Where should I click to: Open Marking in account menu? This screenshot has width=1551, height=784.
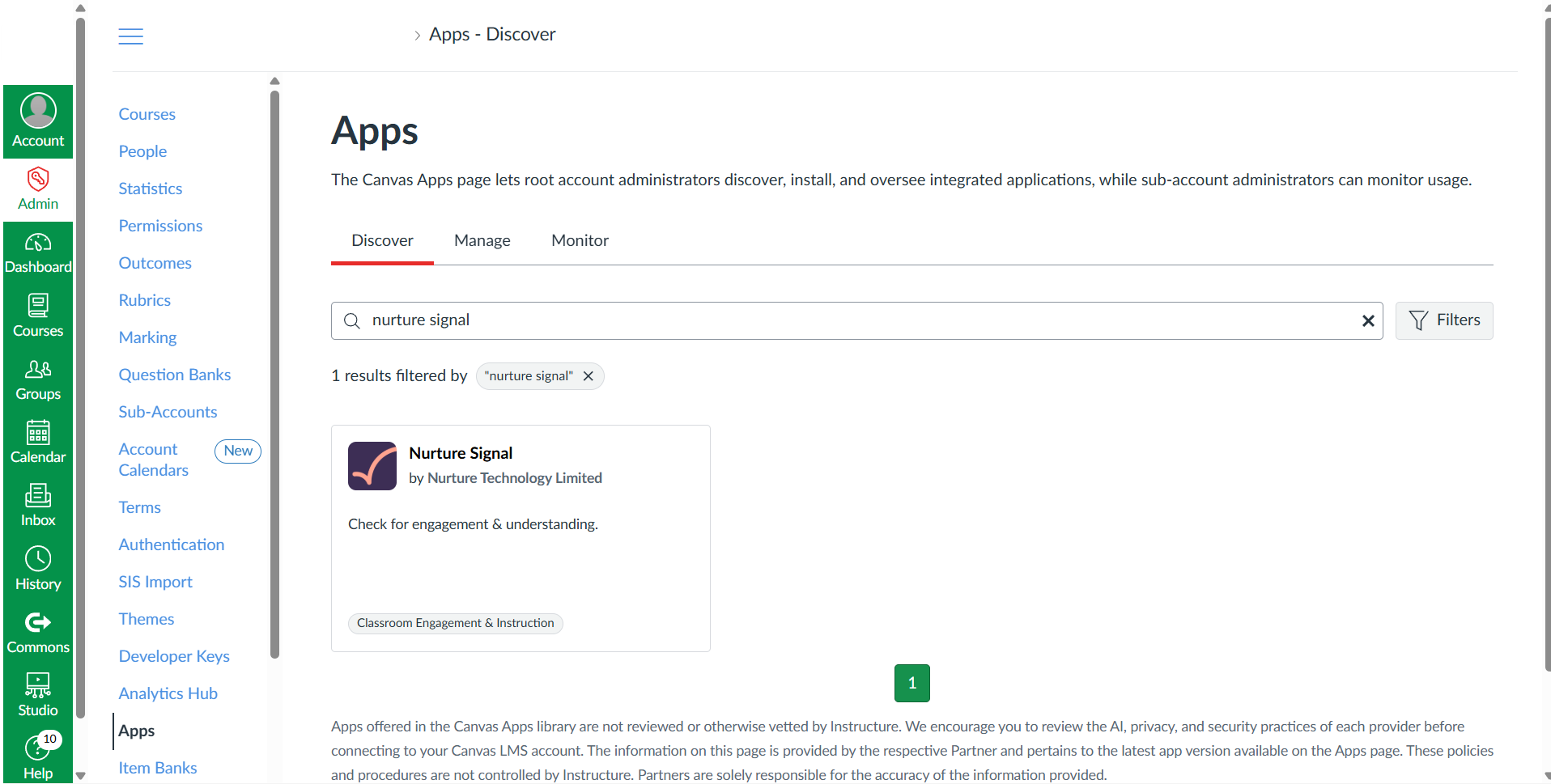(147, 337)
